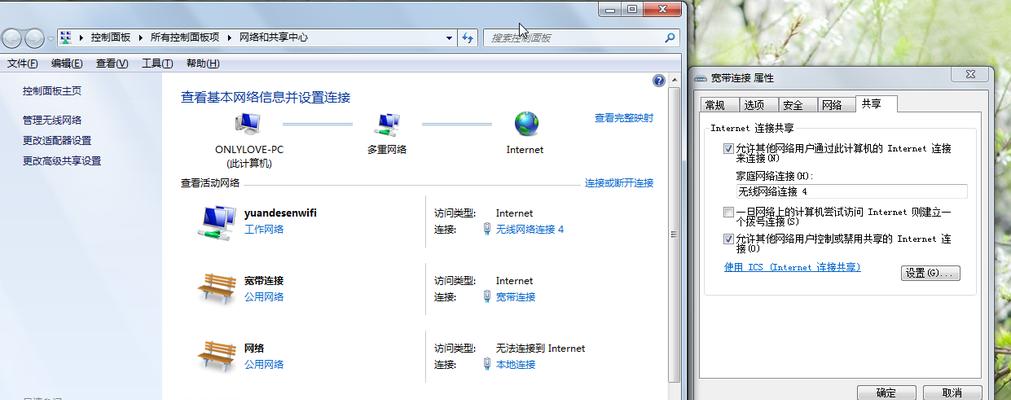Click the icon beside 本地连接 link
1011x400 pixels.
click(487, 365)
